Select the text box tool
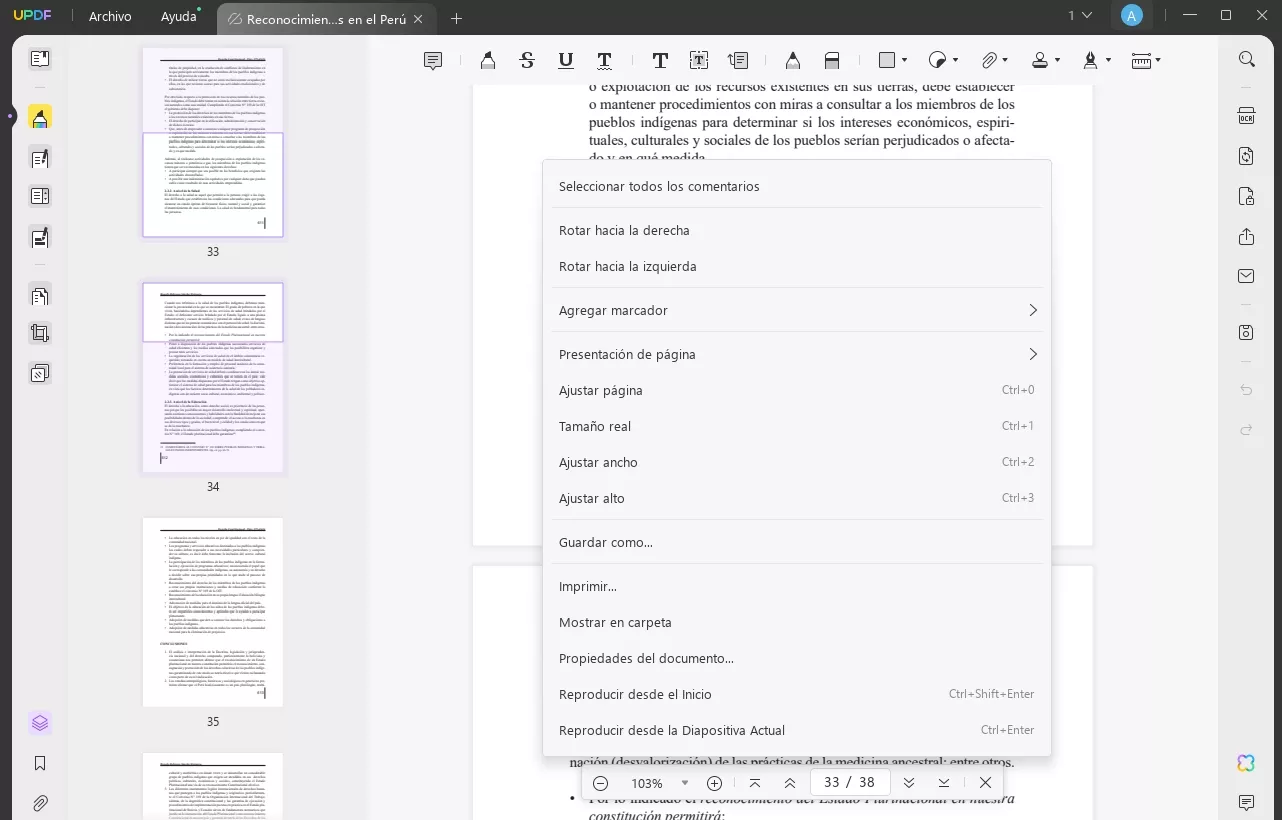The height and width of the screenshot is (820, 1282). [x=699, y=61]
